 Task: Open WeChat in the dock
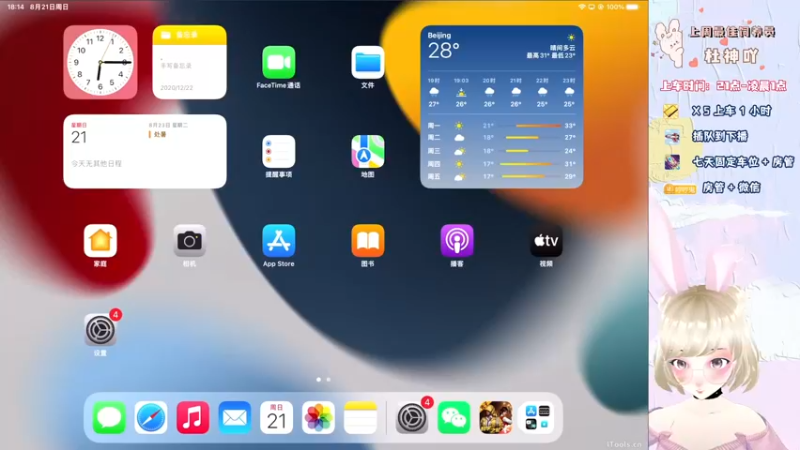pos(454,418)
